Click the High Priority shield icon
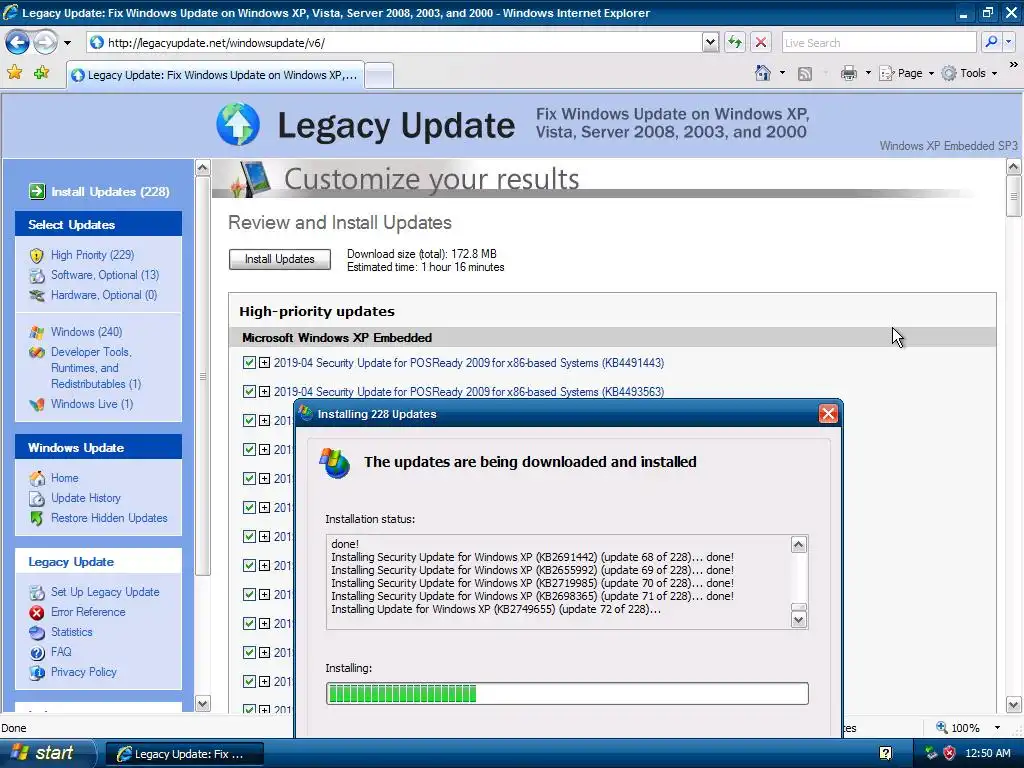This screenshot has height=768, width=1024. pos(37,255)
